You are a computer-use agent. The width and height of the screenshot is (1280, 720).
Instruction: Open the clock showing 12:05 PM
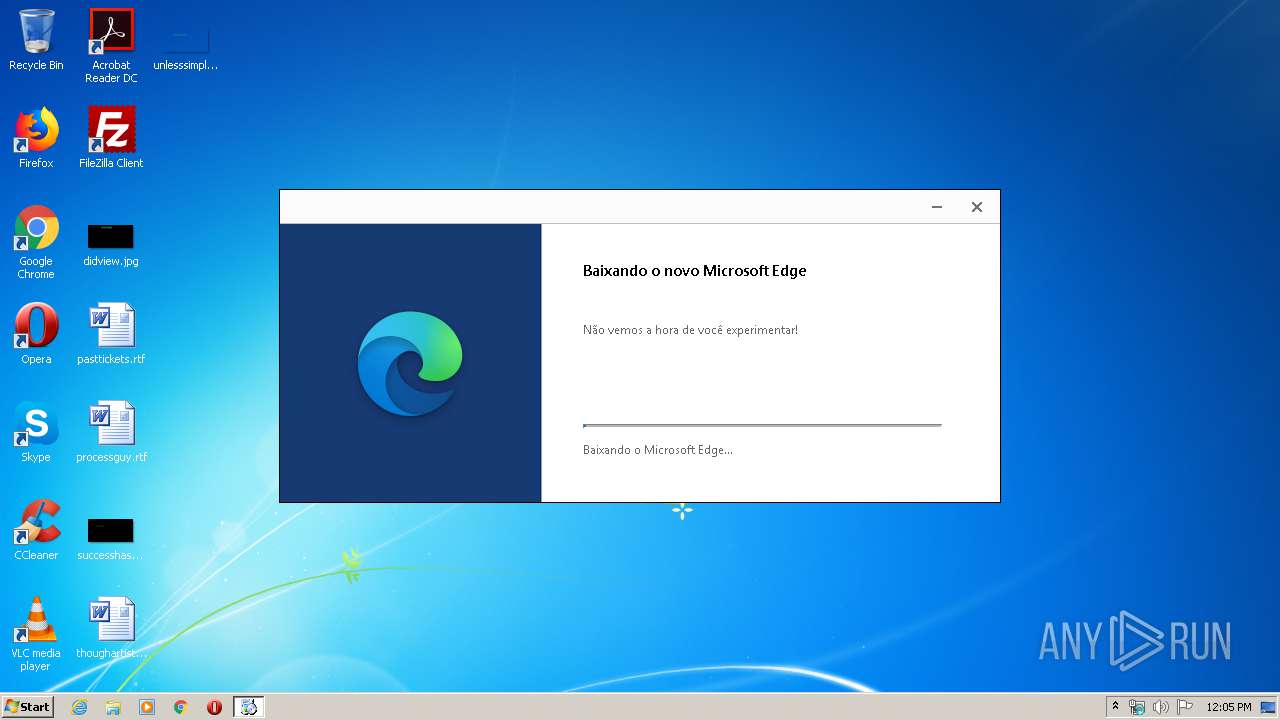(1229, 707)
